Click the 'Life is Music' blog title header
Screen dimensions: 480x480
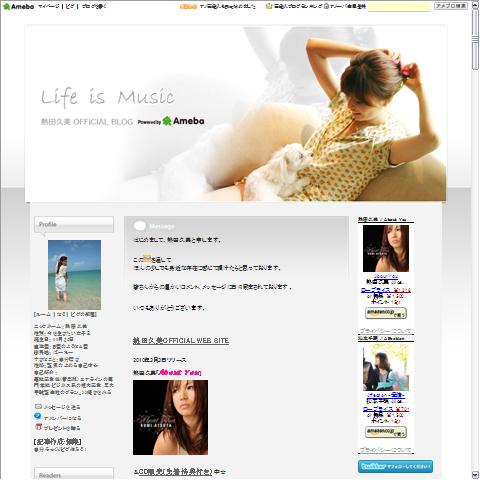(x=108, y=97)
